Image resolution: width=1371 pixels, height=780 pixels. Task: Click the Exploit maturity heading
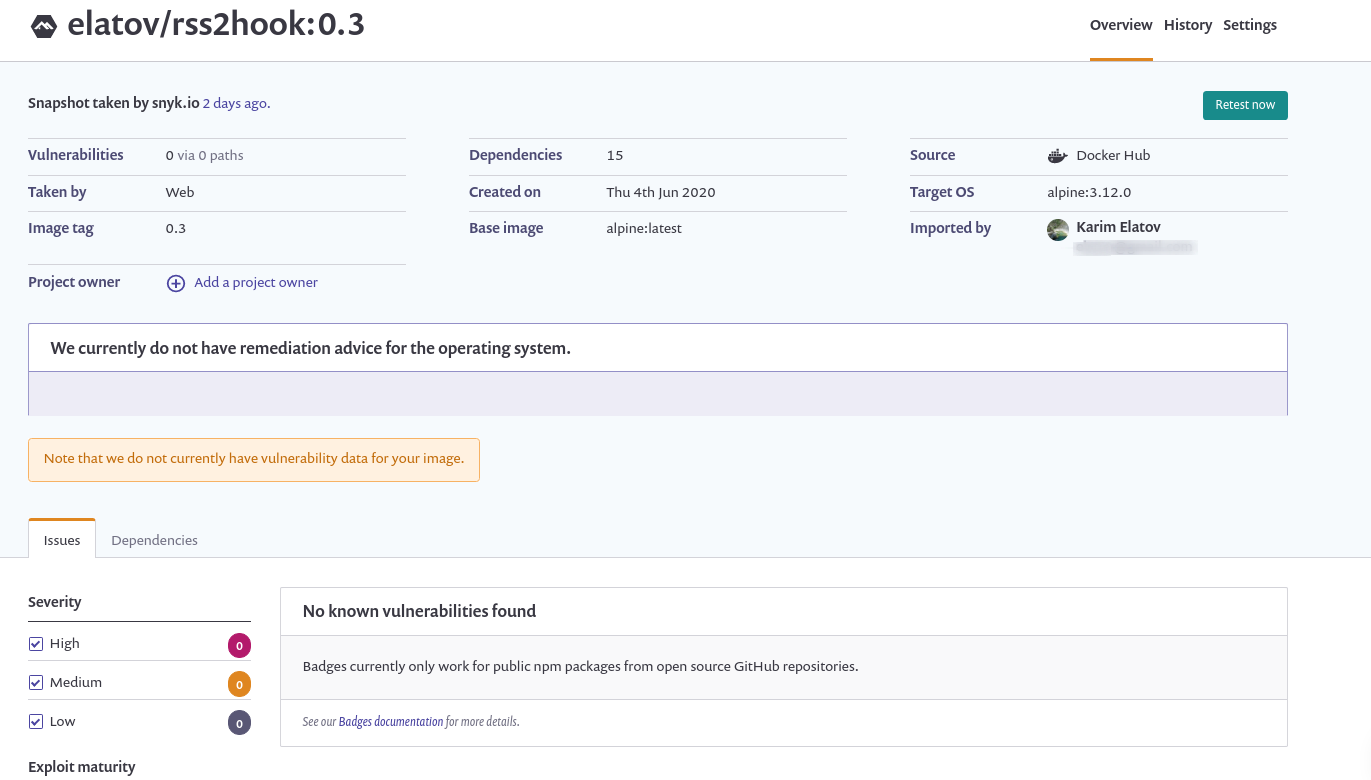click(82, 767)
